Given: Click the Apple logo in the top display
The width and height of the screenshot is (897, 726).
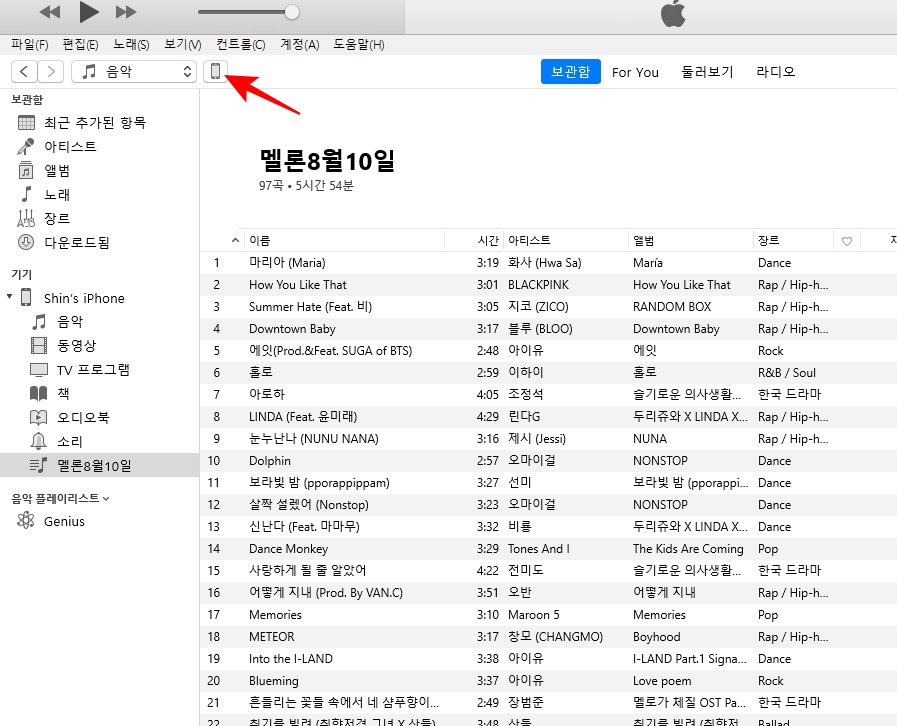Looking at the screenshot, I should 673,13.
